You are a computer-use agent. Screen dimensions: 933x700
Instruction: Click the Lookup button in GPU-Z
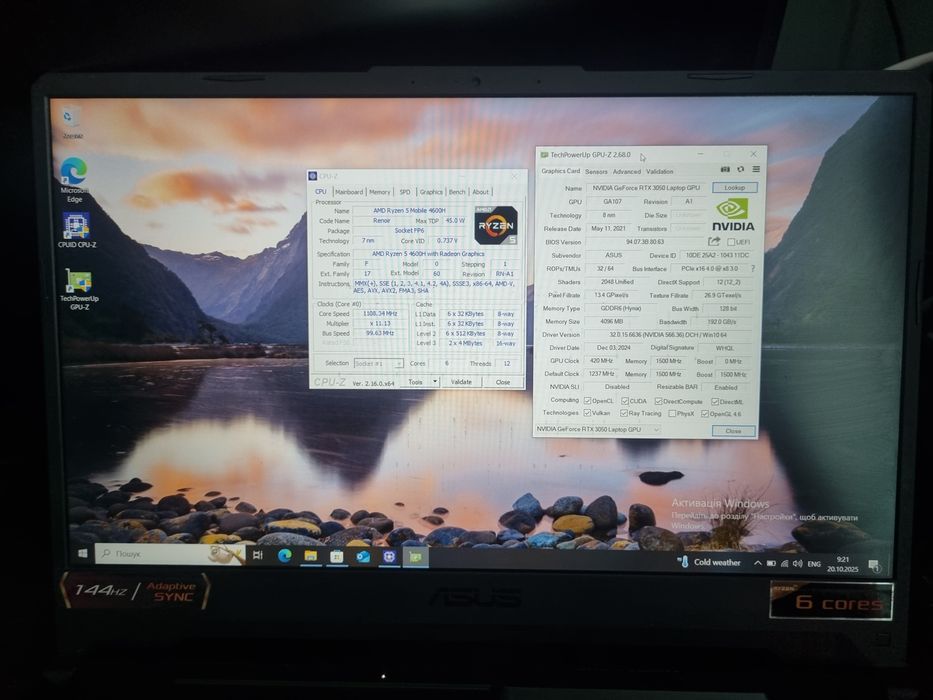(x=734, y=188)
